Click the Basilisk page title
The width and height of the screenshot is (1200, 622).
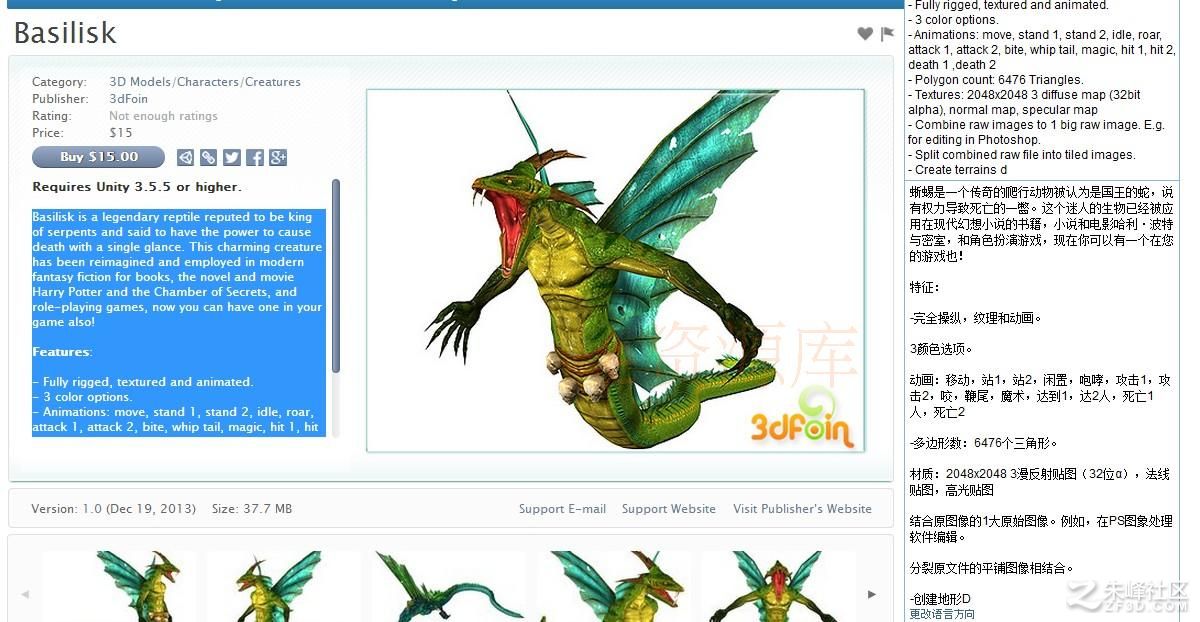[65, 33]
